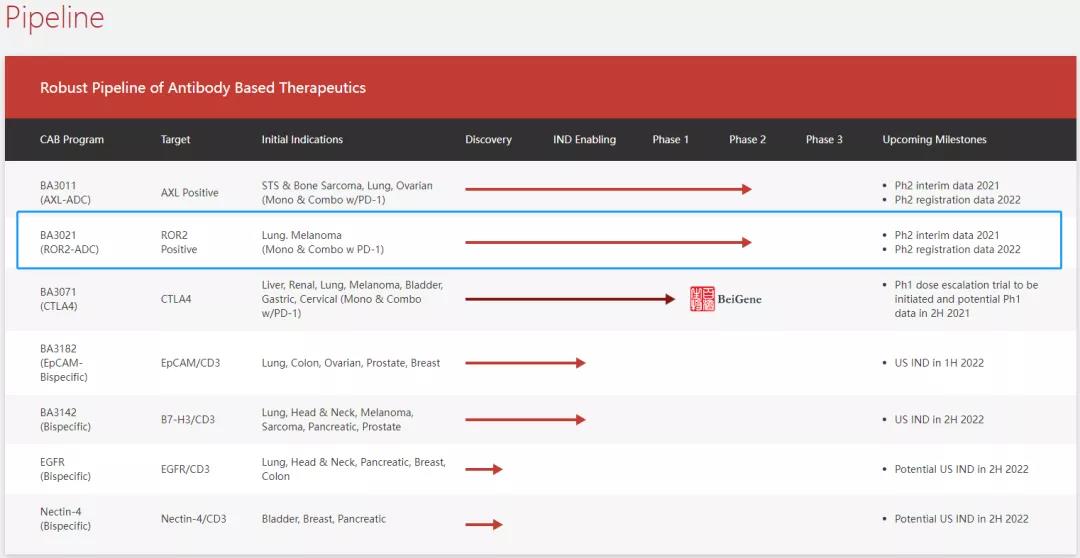
Task: Select the IND Enabling column header
Action: click(584, 140)
